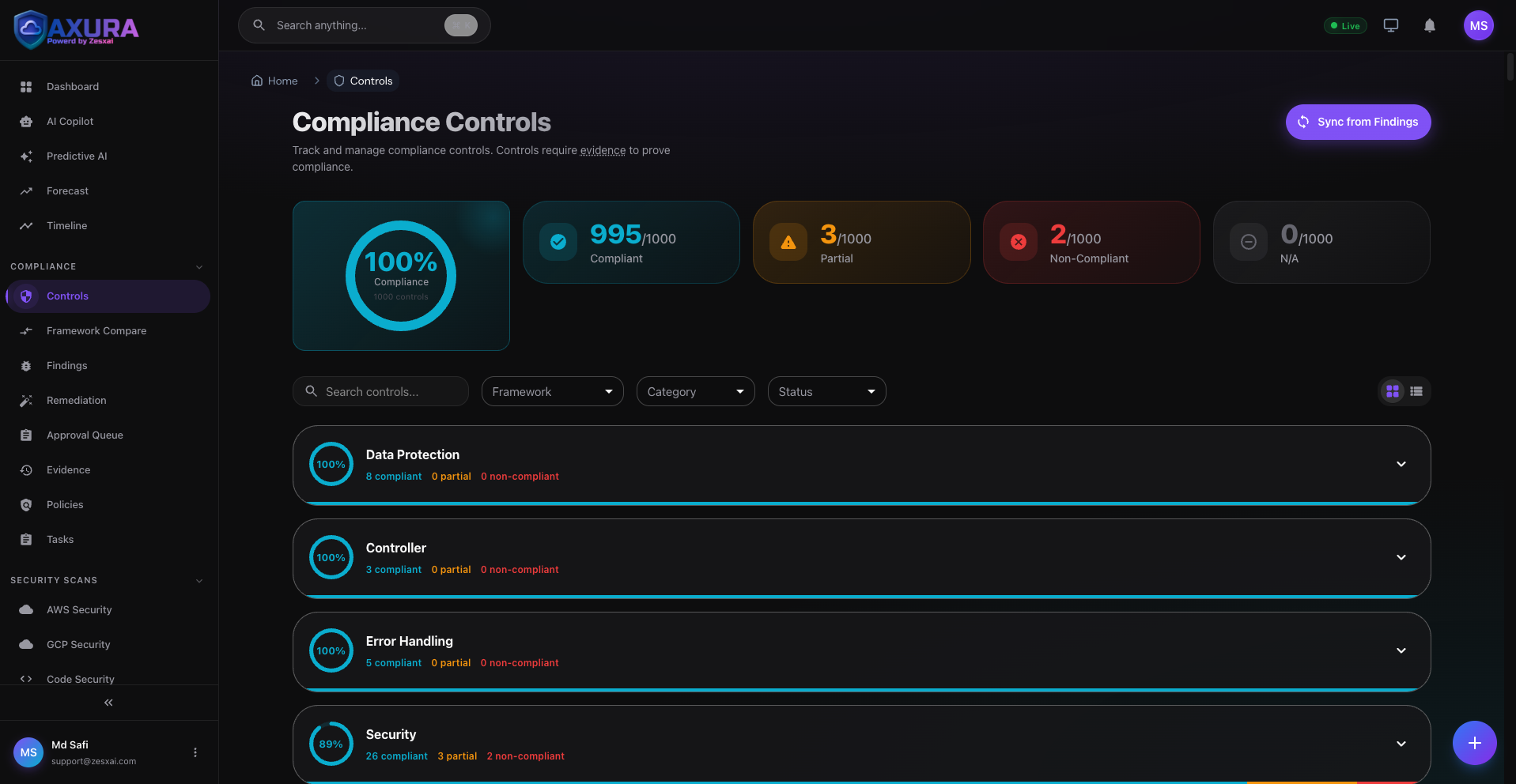
Task: Collapse the sidebar with double chevron
Action: [x=108, y=703]
